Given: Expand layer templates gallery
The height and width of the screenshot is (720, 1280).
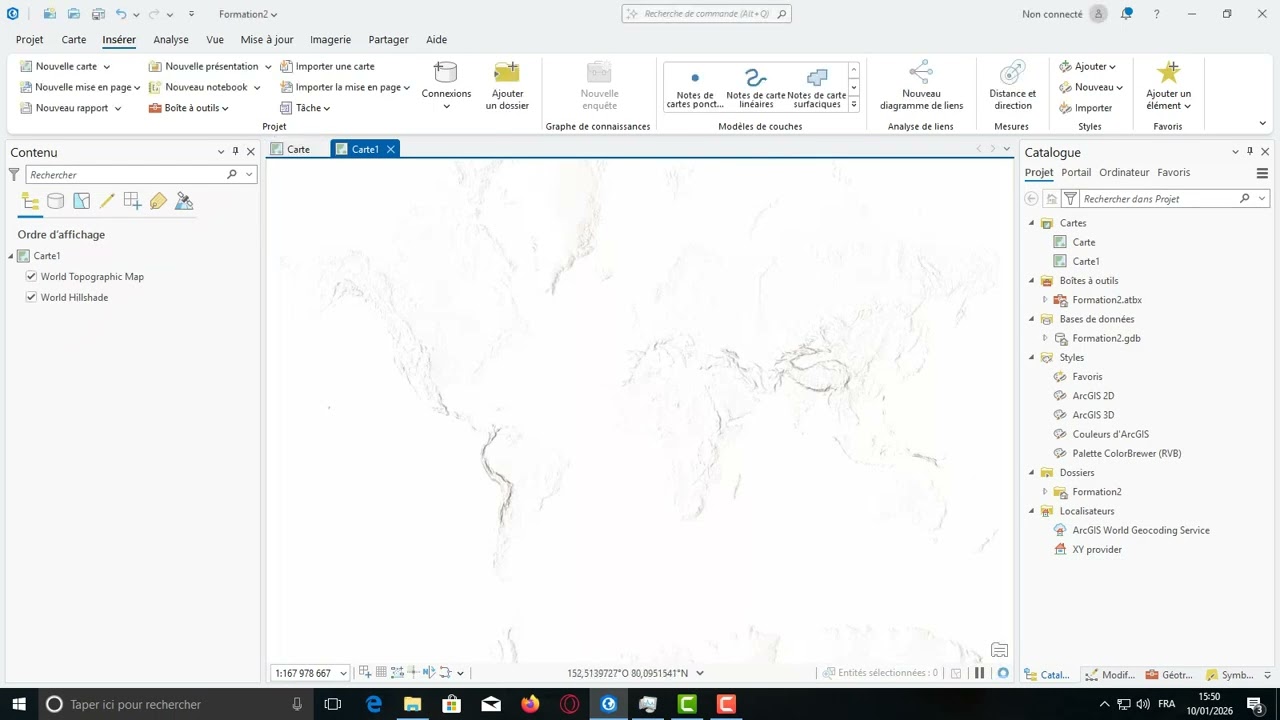Looking at the screenshot, I should click(x=854, y=104).
